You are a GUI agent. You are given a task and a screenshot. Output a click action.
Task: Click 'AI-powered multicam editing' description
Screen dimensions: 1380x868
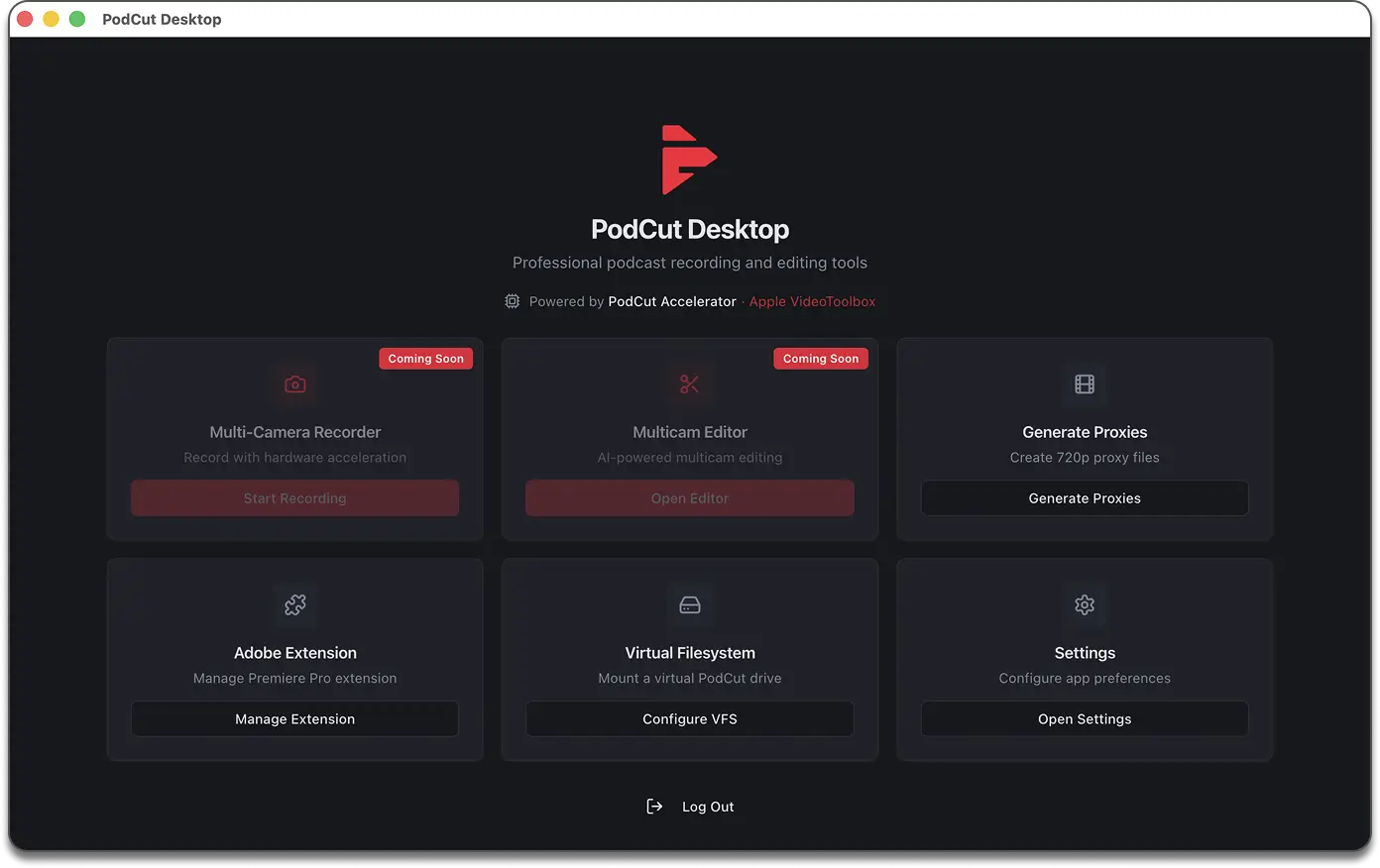click(x=690, y=458)
